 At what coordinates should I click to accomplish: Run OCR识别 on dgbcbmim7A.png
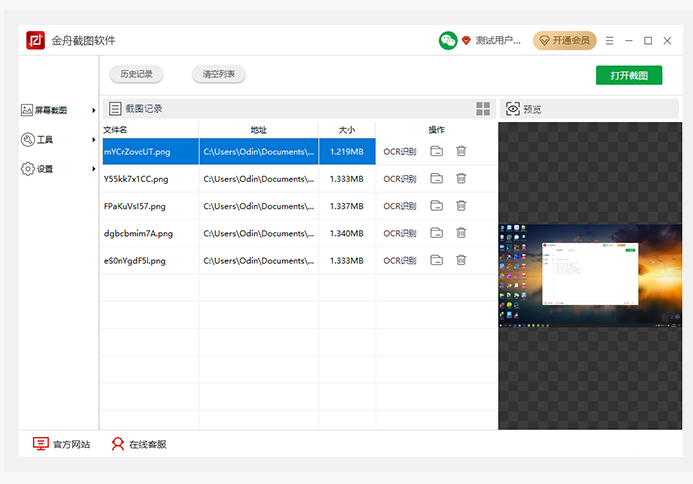click(x=399, y=233)
